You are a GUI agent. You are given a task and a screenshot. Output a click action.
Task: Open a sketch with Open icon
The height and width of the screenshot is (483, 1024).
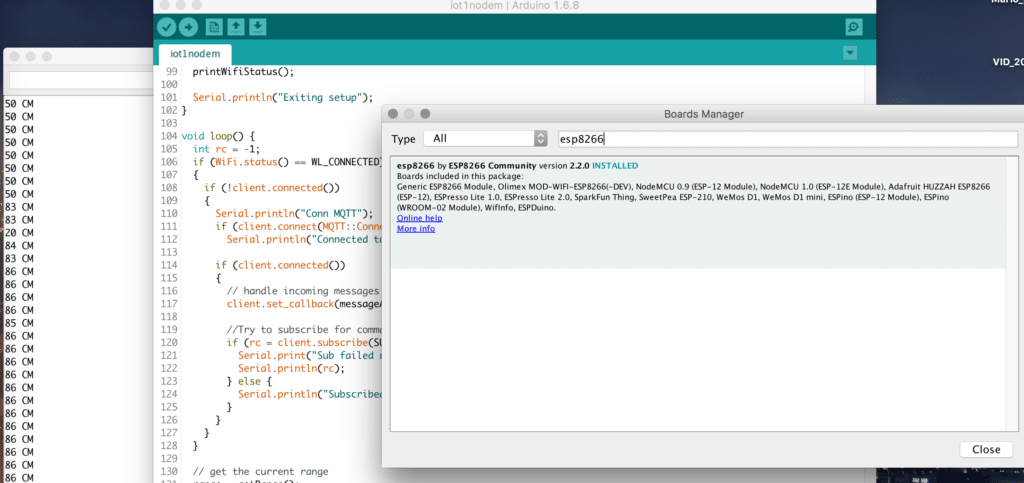(x=236, y=27)
